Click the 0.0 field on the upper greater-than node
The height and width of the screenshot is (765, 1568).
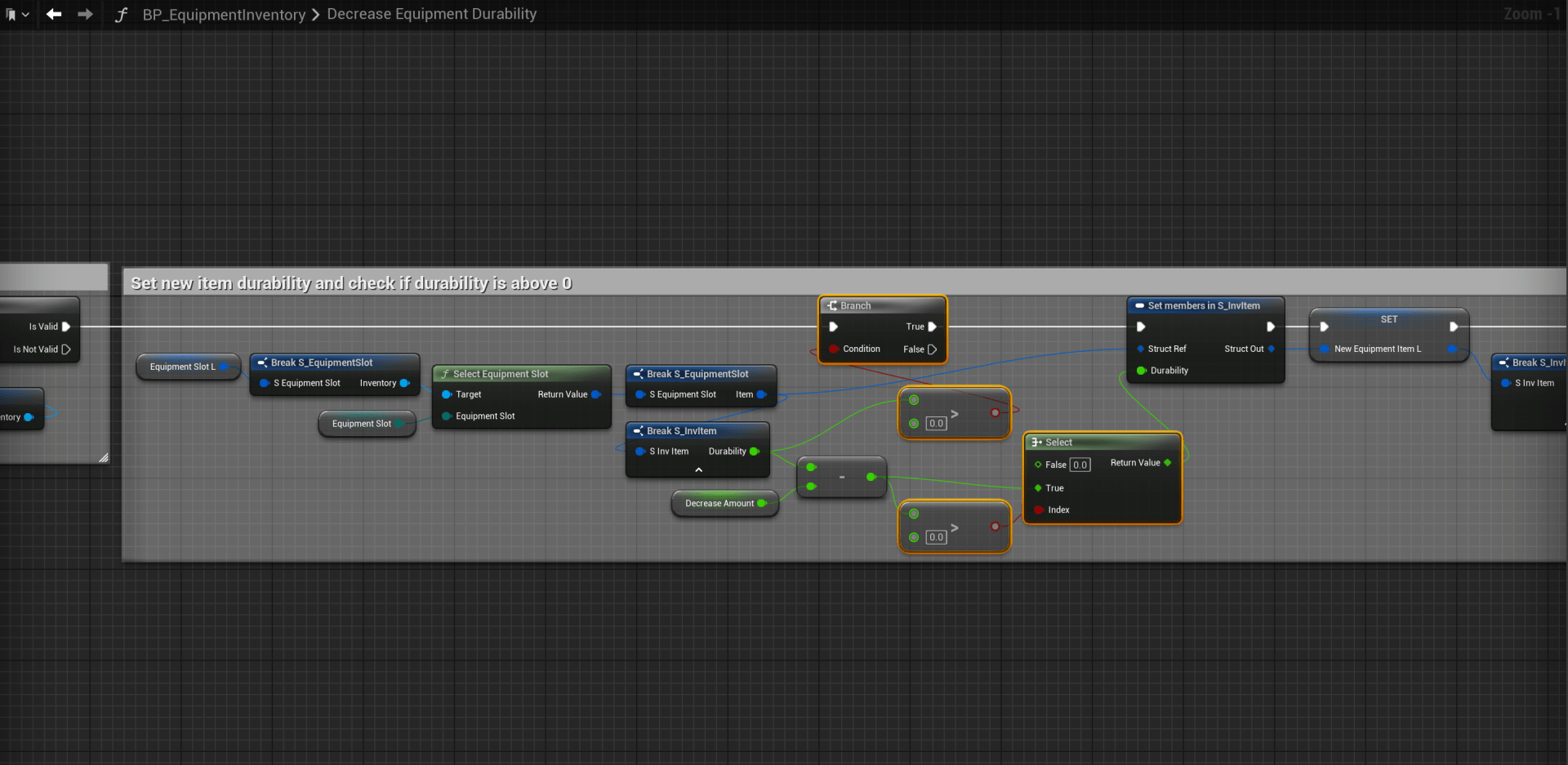(x=936, y=424)
